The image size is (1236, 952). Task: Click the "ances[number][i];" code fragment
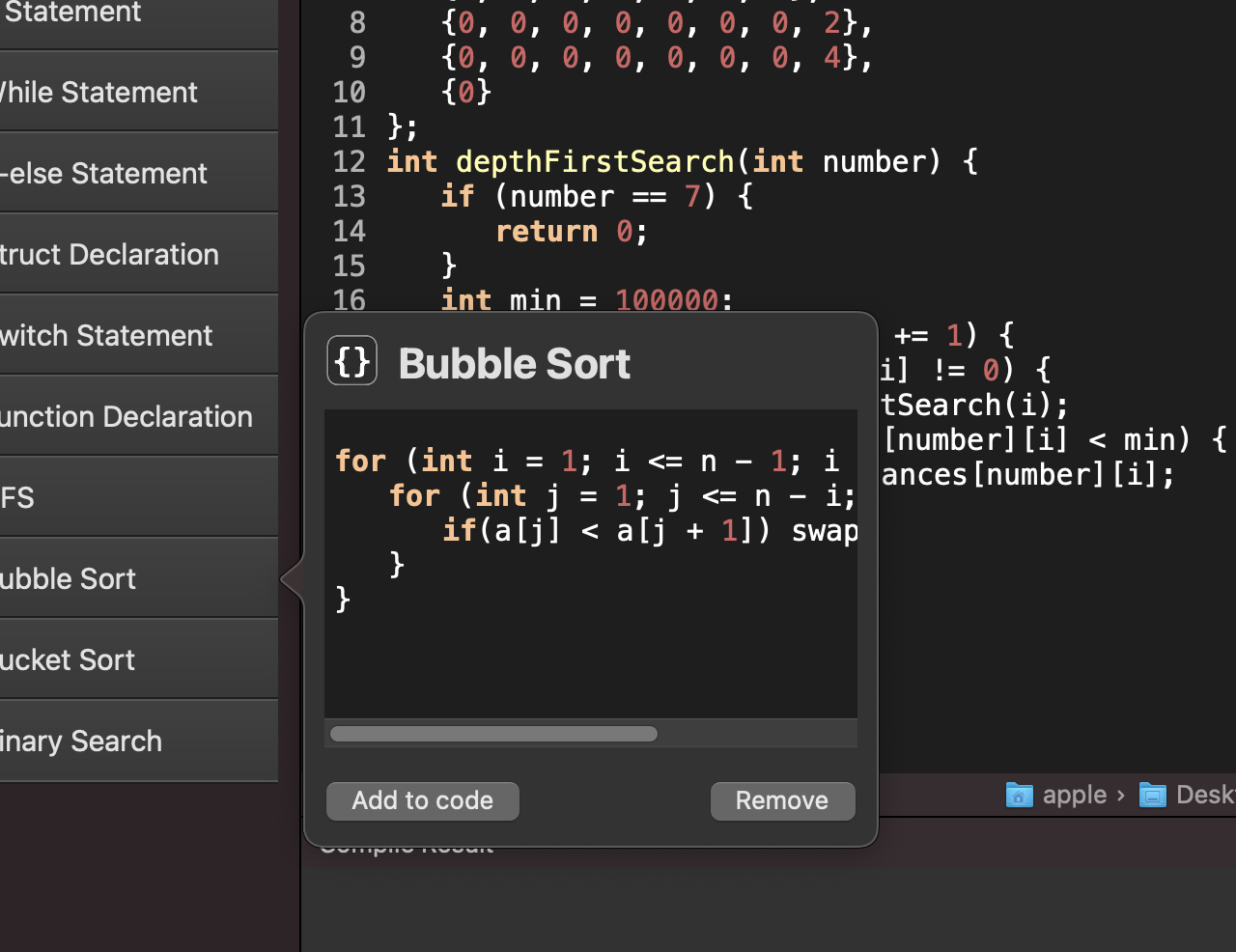[1028, 474]
